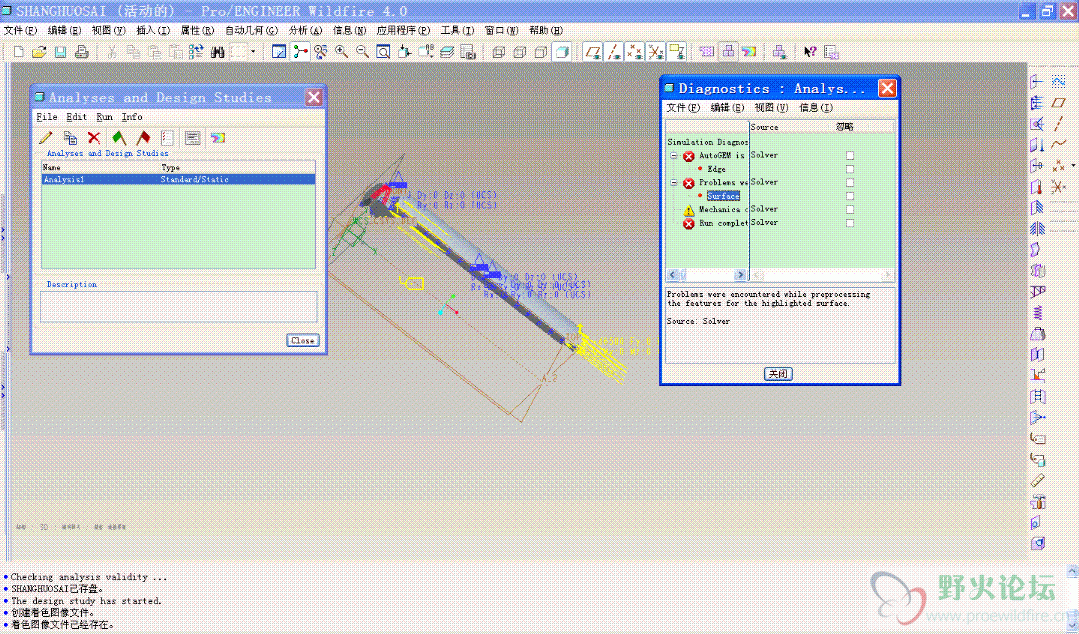Toggle datum axes display
The height and width of the screenshot is (634, 1079).
click(x=614, y=52)
